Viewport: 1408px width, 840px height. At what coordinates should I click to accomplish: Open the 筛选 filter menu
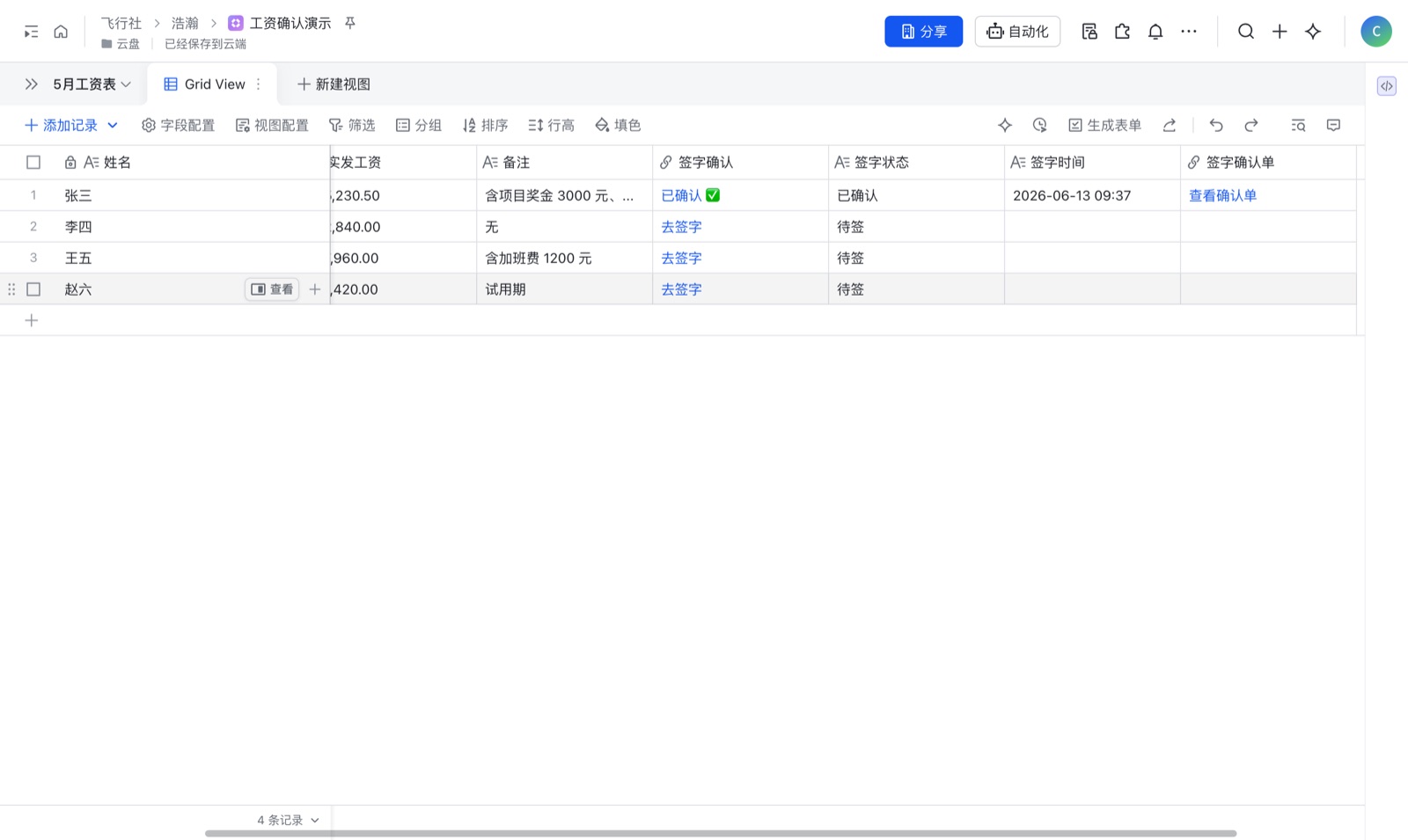352,125
